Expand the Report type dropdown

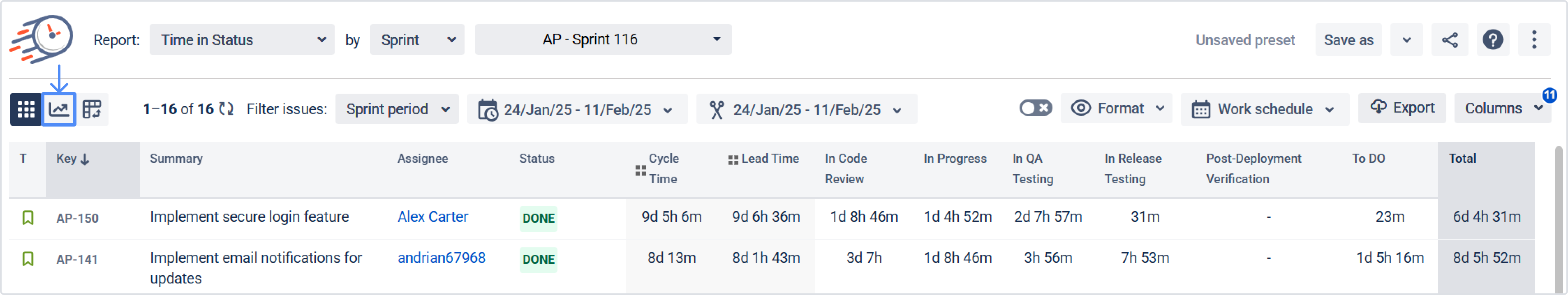[x=242, y=40]
